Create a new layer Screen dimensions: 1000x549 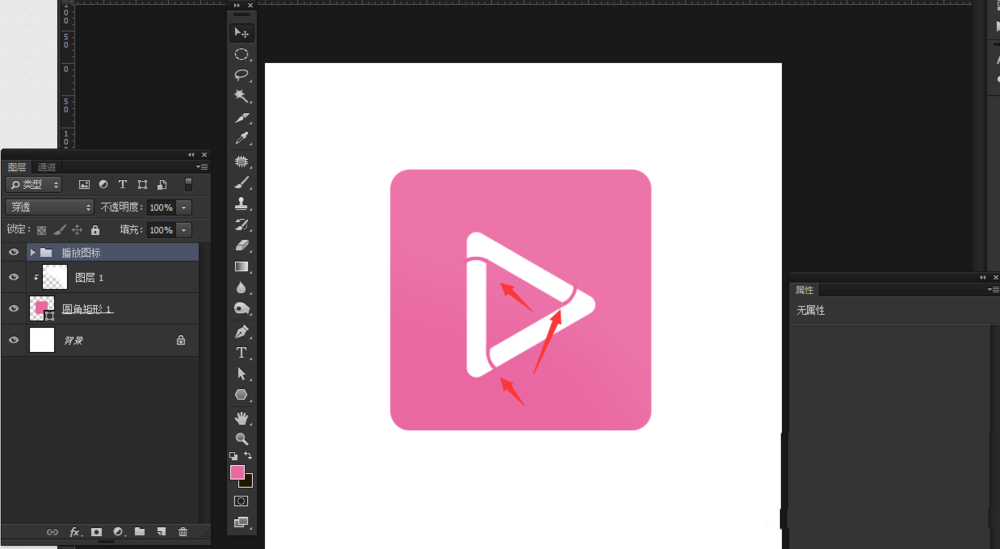point(161,532)
